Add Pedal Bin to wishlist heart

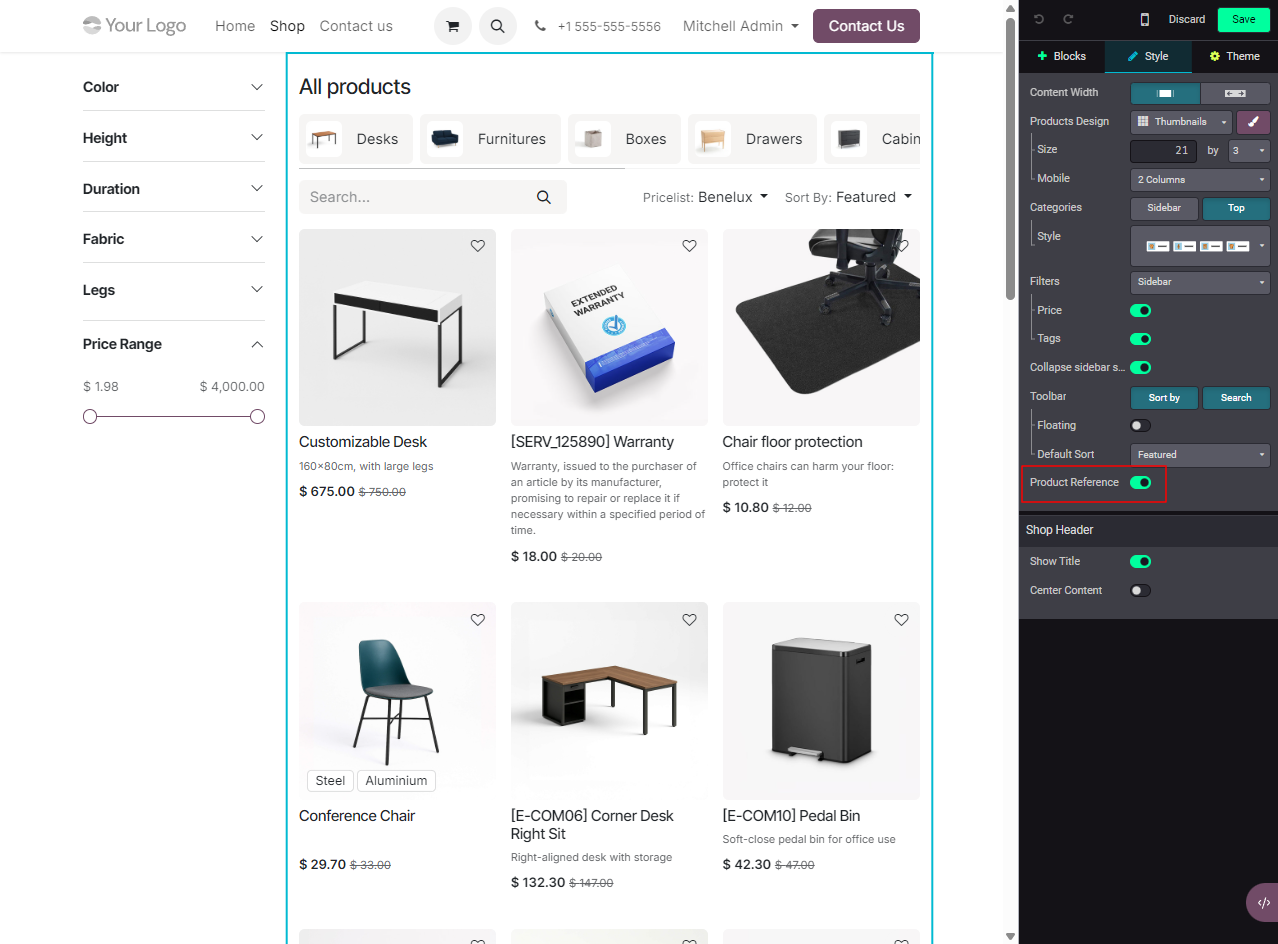coord(901,620)
